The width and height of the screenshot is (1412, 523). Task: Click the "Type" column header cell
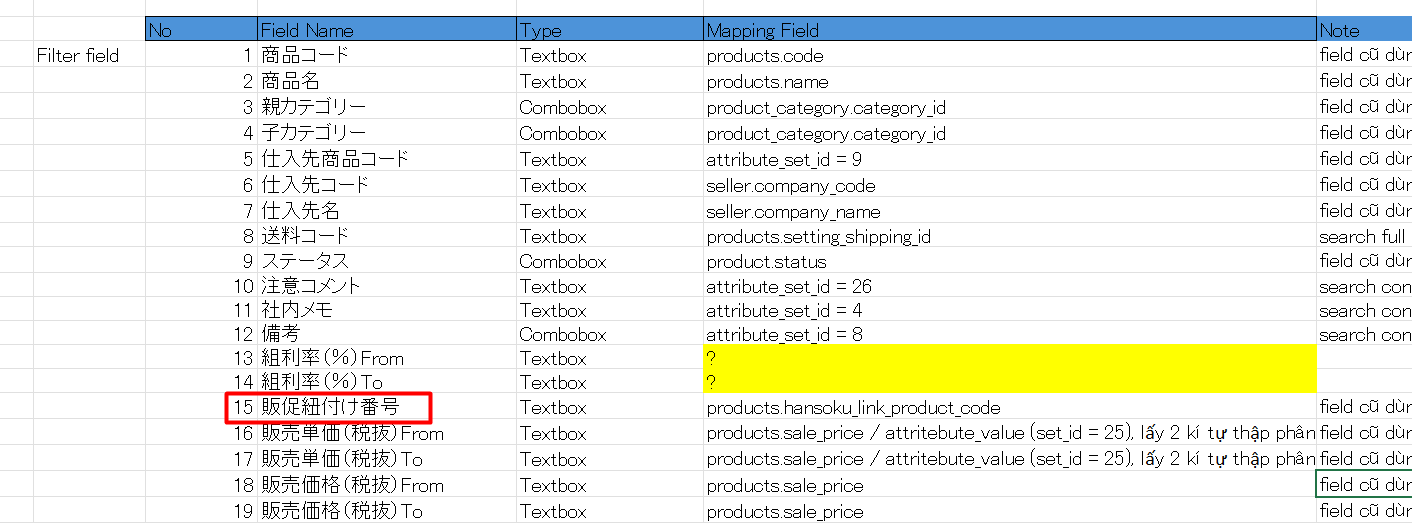609,30
